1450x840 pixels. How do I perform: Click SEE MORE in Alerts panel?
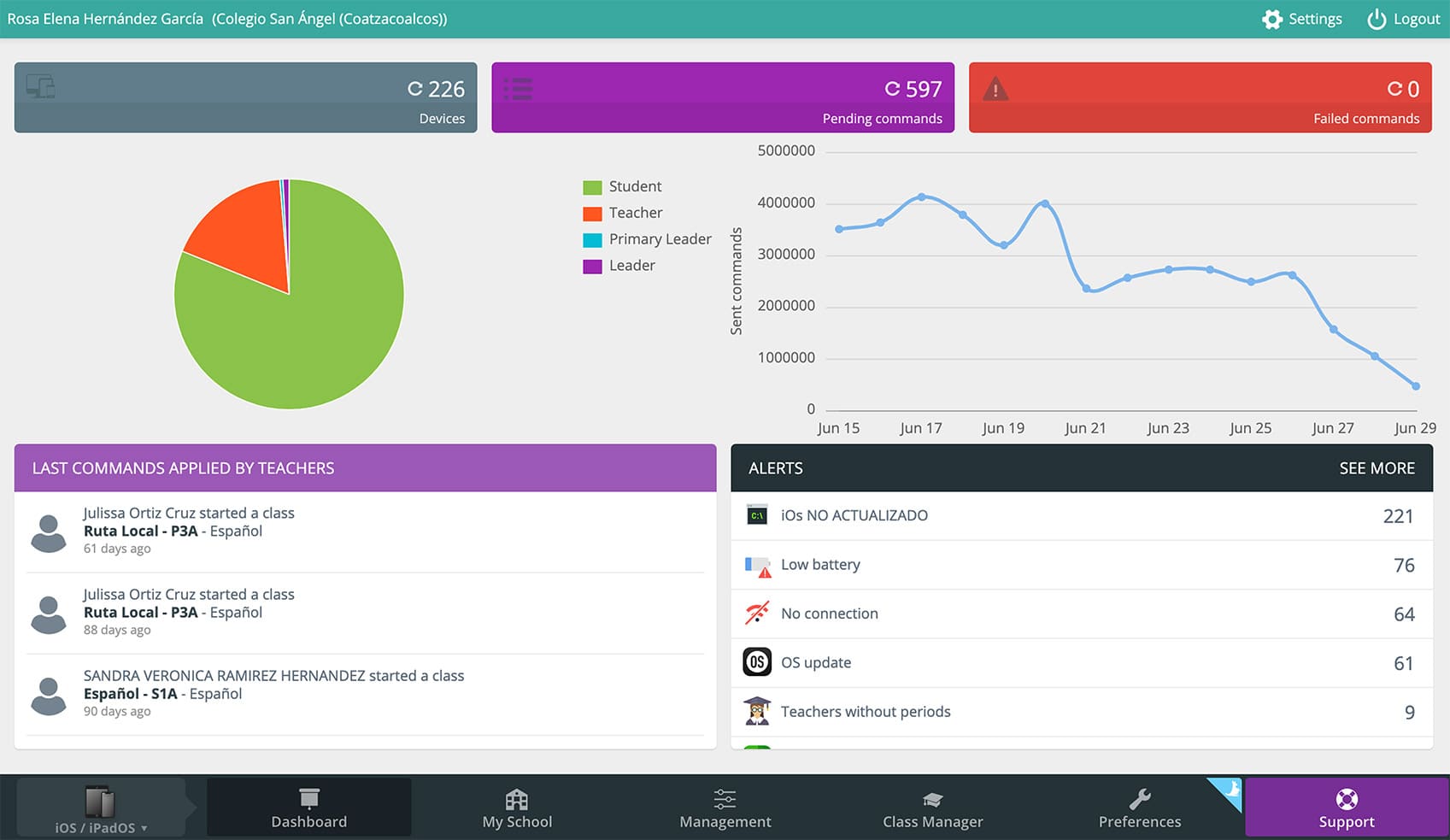pos(1377,468)
